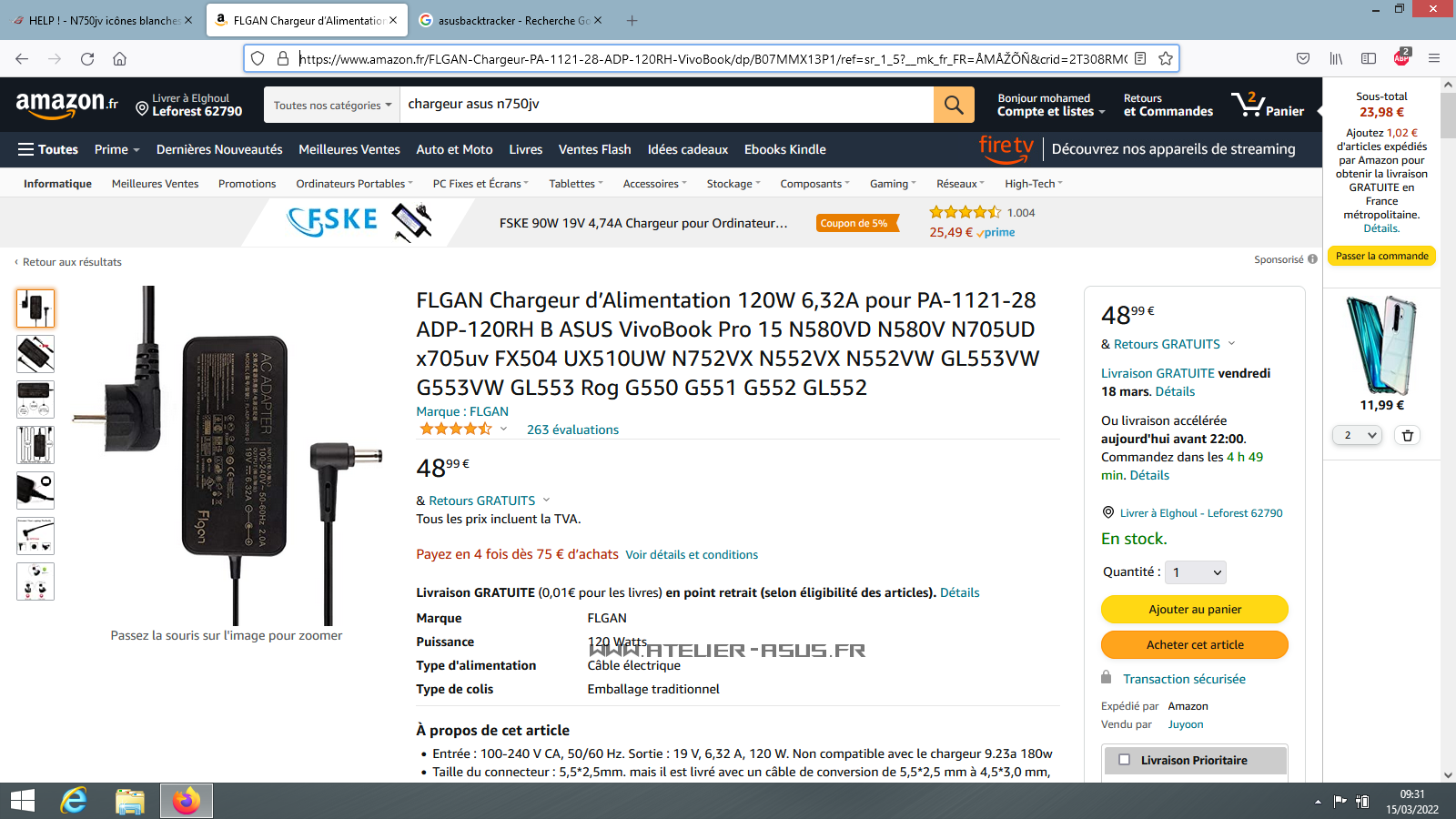
Task: Tick the Livraison Prioritaire checkbox
Action: (x=1124, y=760)
